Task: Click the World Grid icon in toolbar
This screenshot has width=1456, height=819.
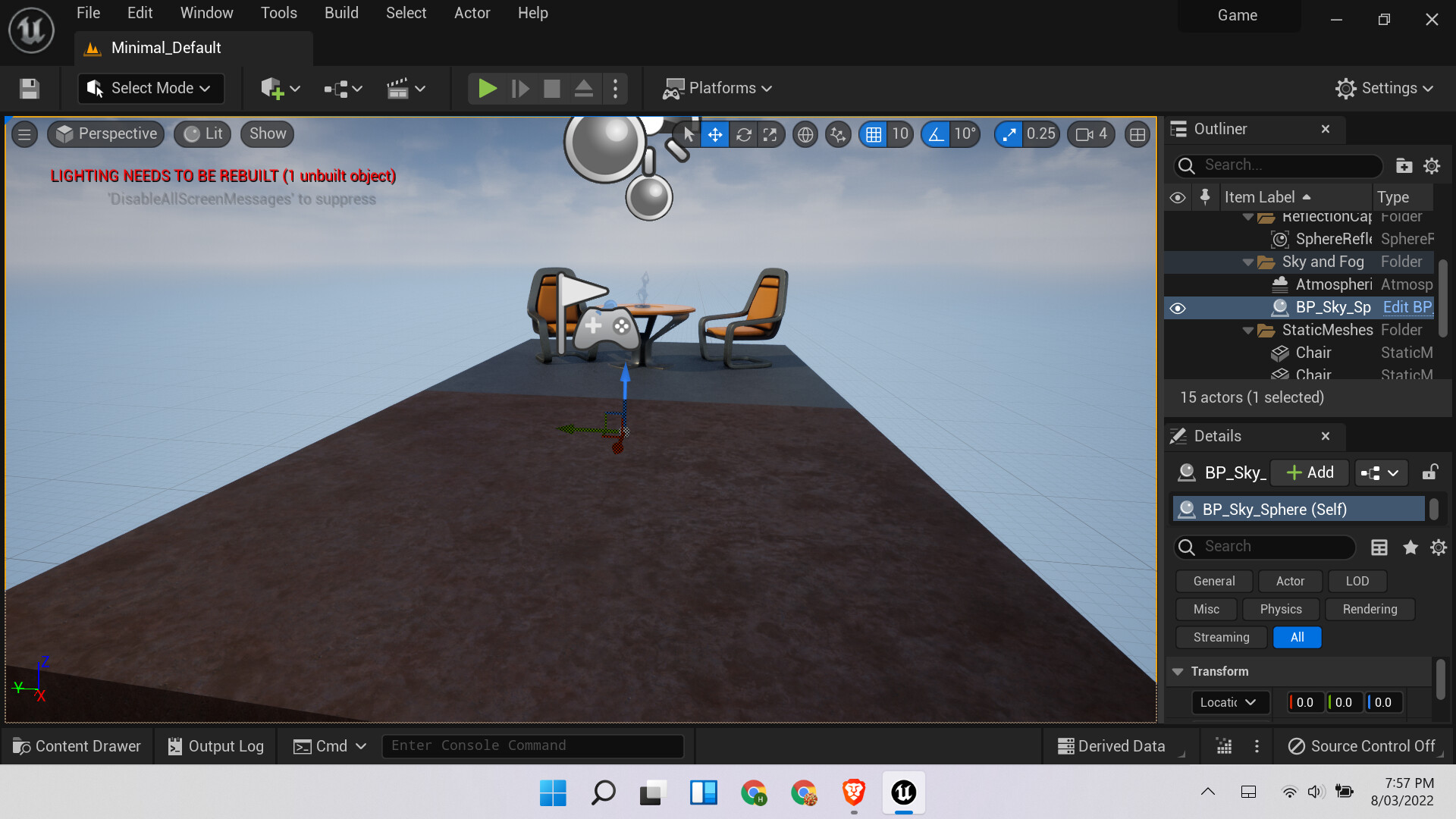Action: coord(805,133)
